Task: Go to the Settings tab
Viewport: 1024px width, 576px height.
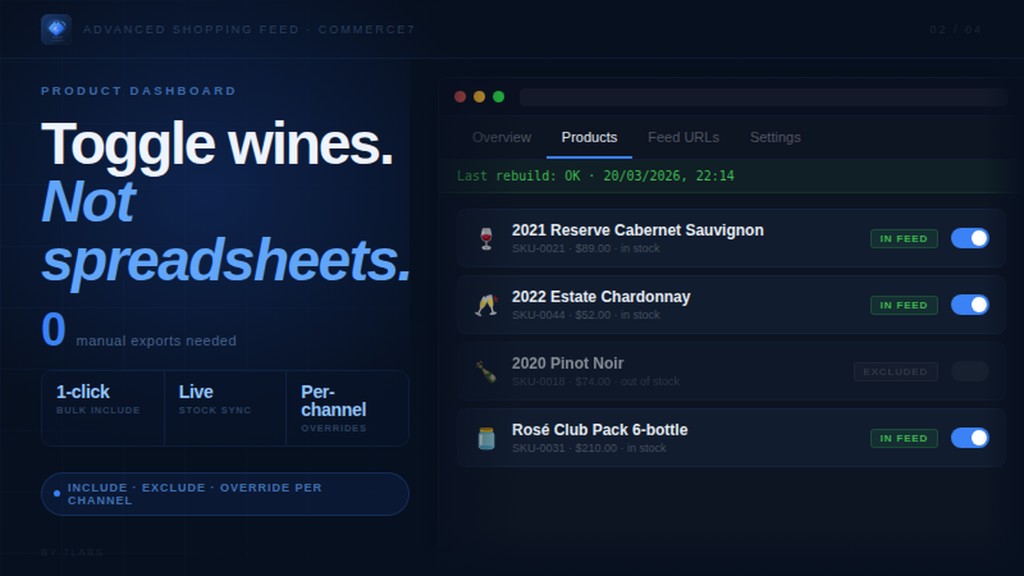Action: (x=775, y=138)
